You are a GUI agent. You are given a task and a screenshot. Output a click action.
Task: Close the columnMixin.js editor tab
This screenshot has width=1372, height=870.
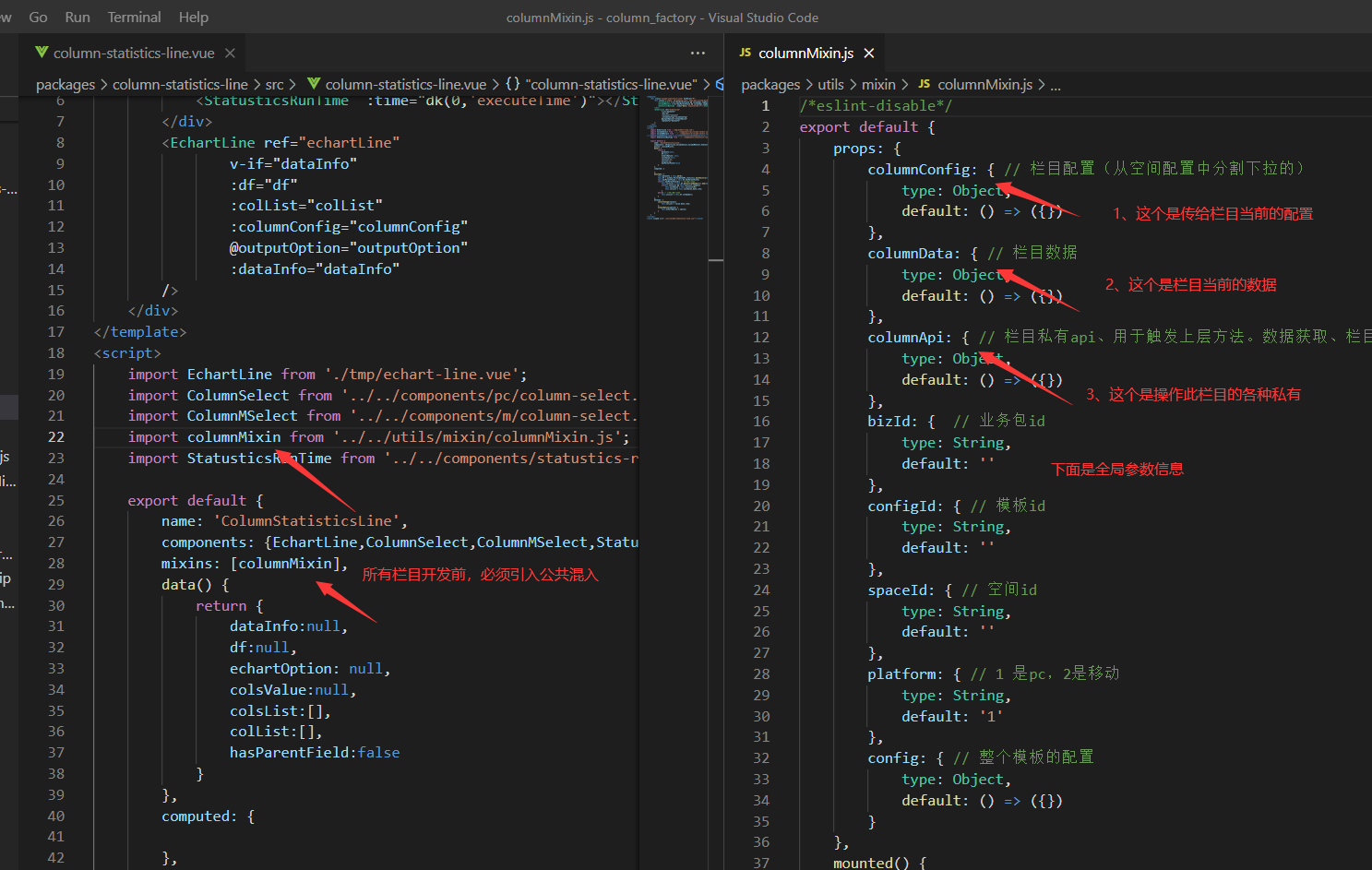[868, 54]
